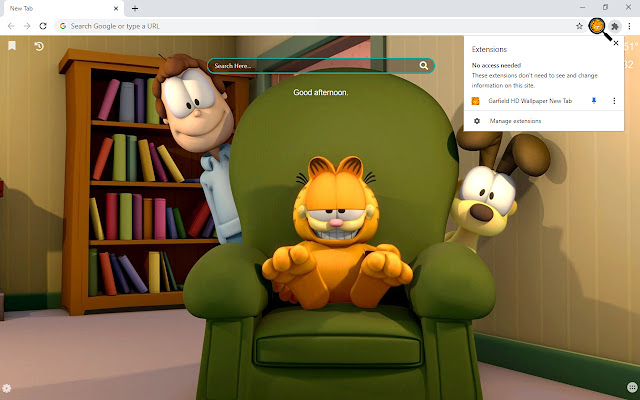Viewport: 640px width, 400px height.
Task: Open the Extensions puzzle-piece menu
Action: (x=615, y=26)
